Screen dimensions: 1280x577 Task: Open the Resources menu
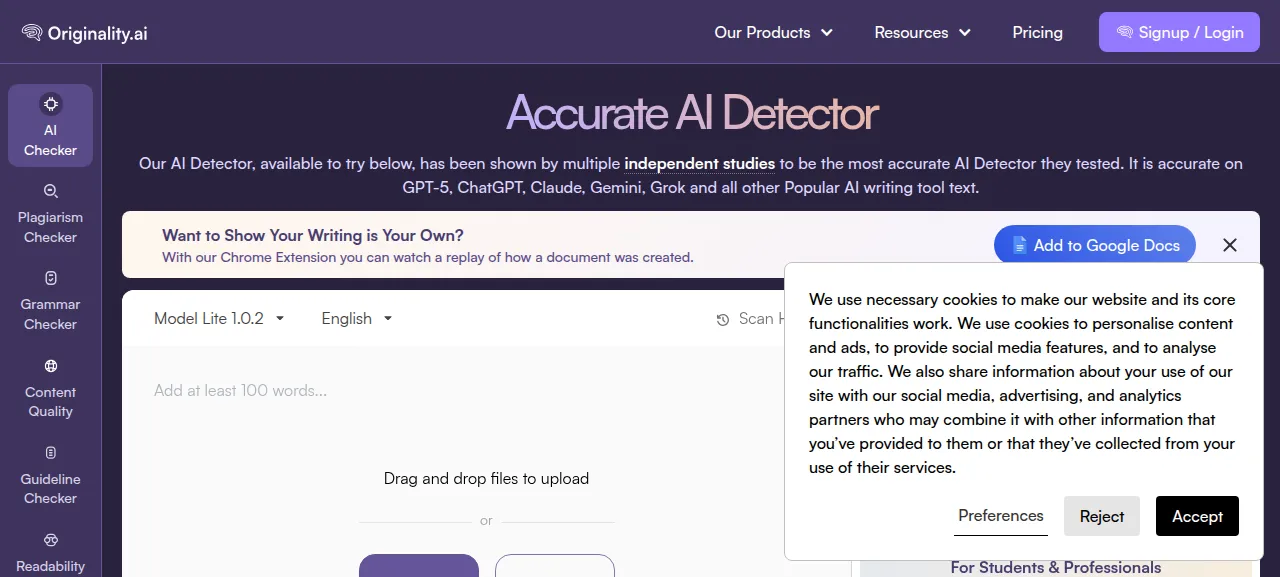923,32
